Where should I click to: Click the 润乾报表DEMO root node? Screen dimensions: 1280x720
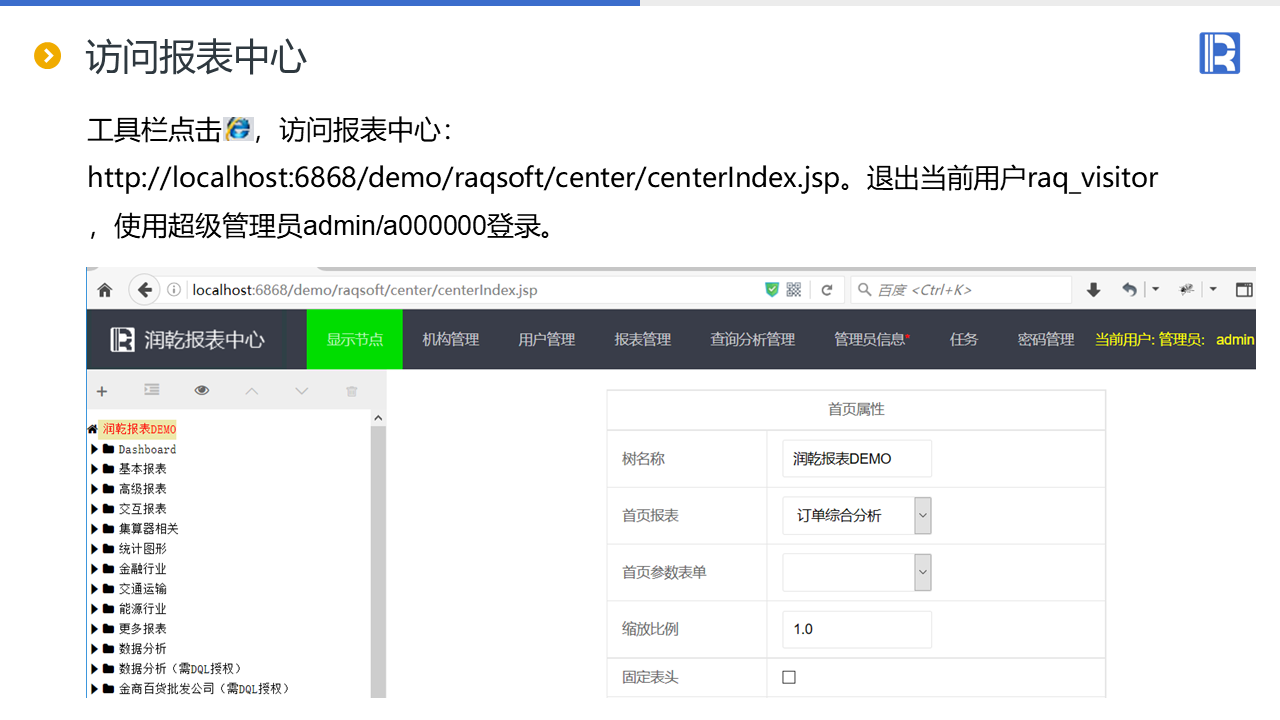coord(139,429)
